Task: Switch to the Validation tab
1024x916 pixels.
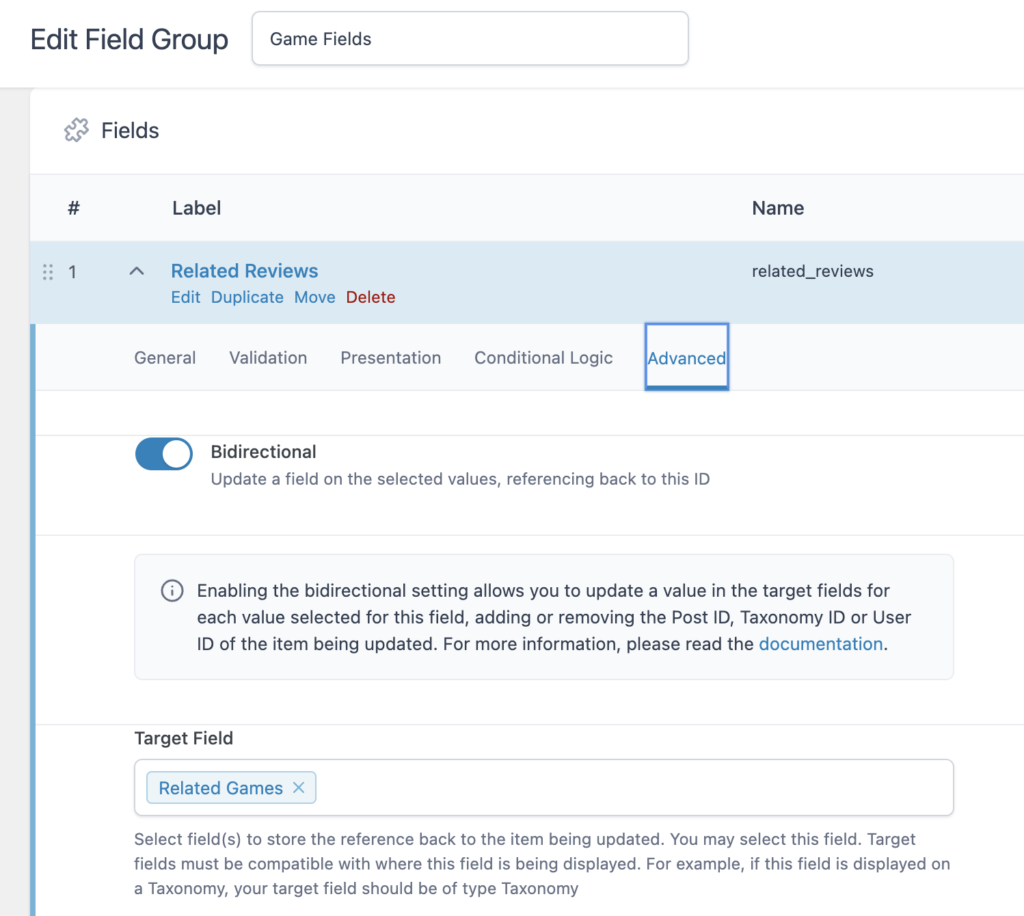Action: (268, 358)
